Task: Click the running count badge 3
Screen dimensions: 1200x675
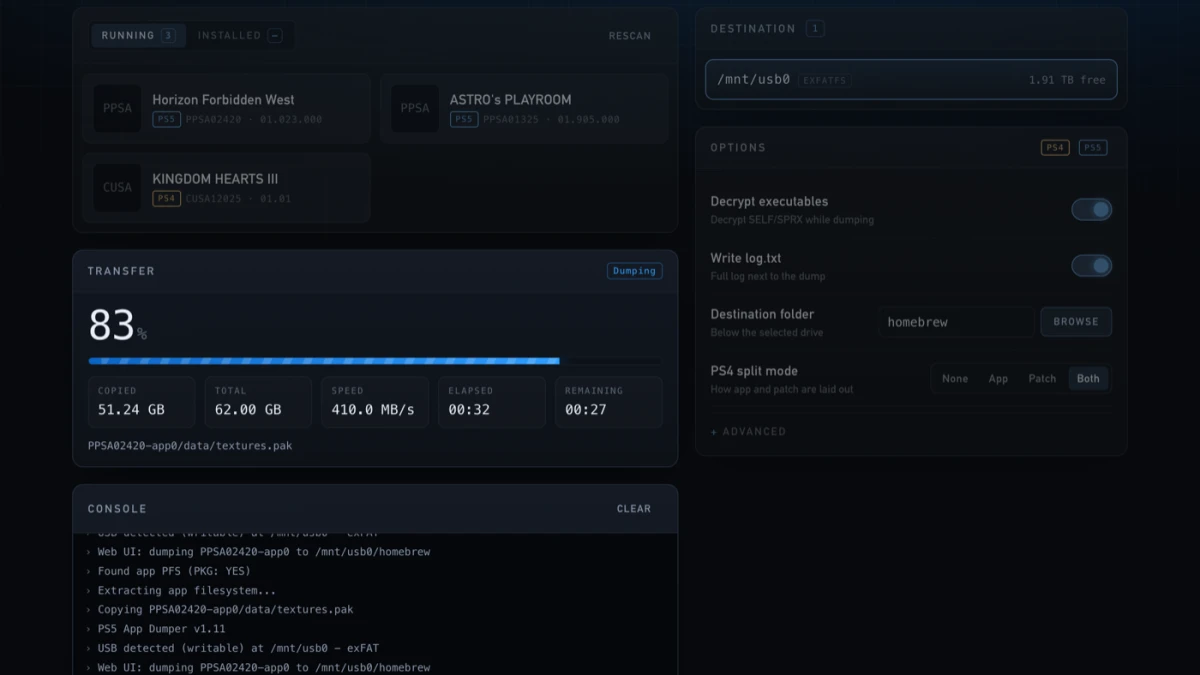Action: 168,36
